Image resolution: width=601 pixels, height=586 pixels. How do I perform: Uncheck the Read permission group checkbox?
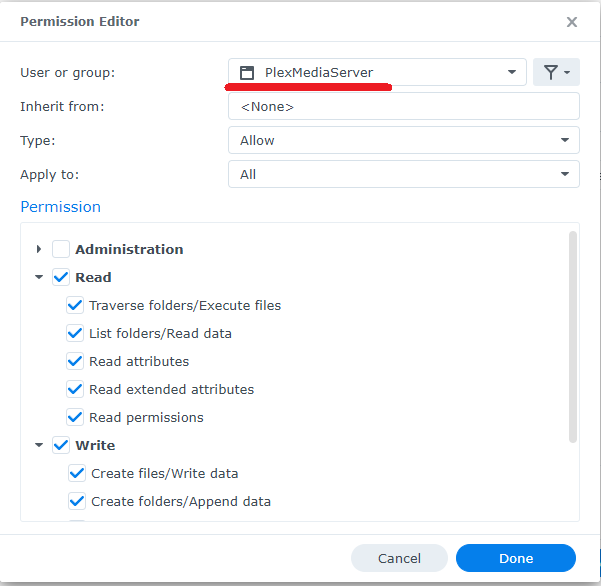click(x=61, y=277)
